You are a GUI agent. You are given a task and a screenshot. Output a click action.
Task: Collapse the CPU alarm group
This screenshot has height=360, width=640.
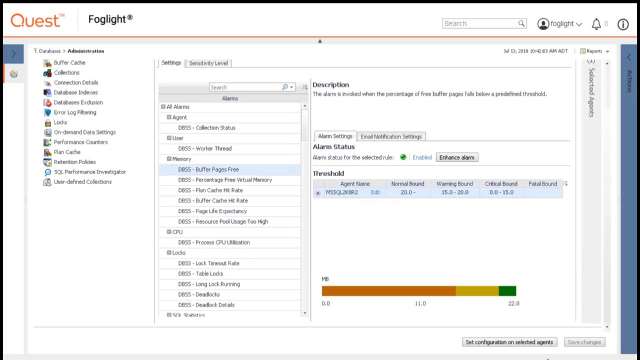[169, 232]
